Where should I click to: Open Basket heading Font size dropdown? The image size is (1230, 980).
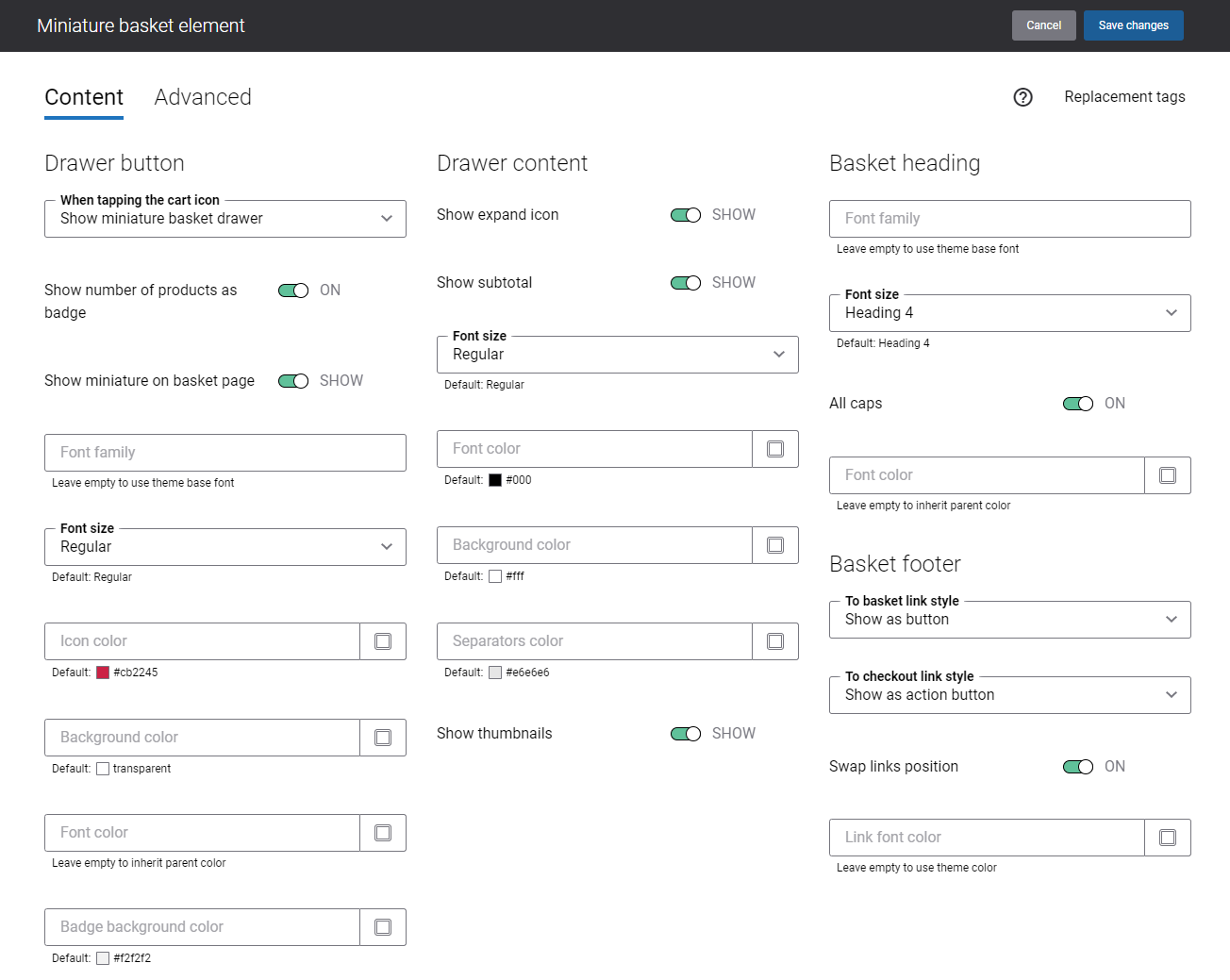(x=1009, y=313)
